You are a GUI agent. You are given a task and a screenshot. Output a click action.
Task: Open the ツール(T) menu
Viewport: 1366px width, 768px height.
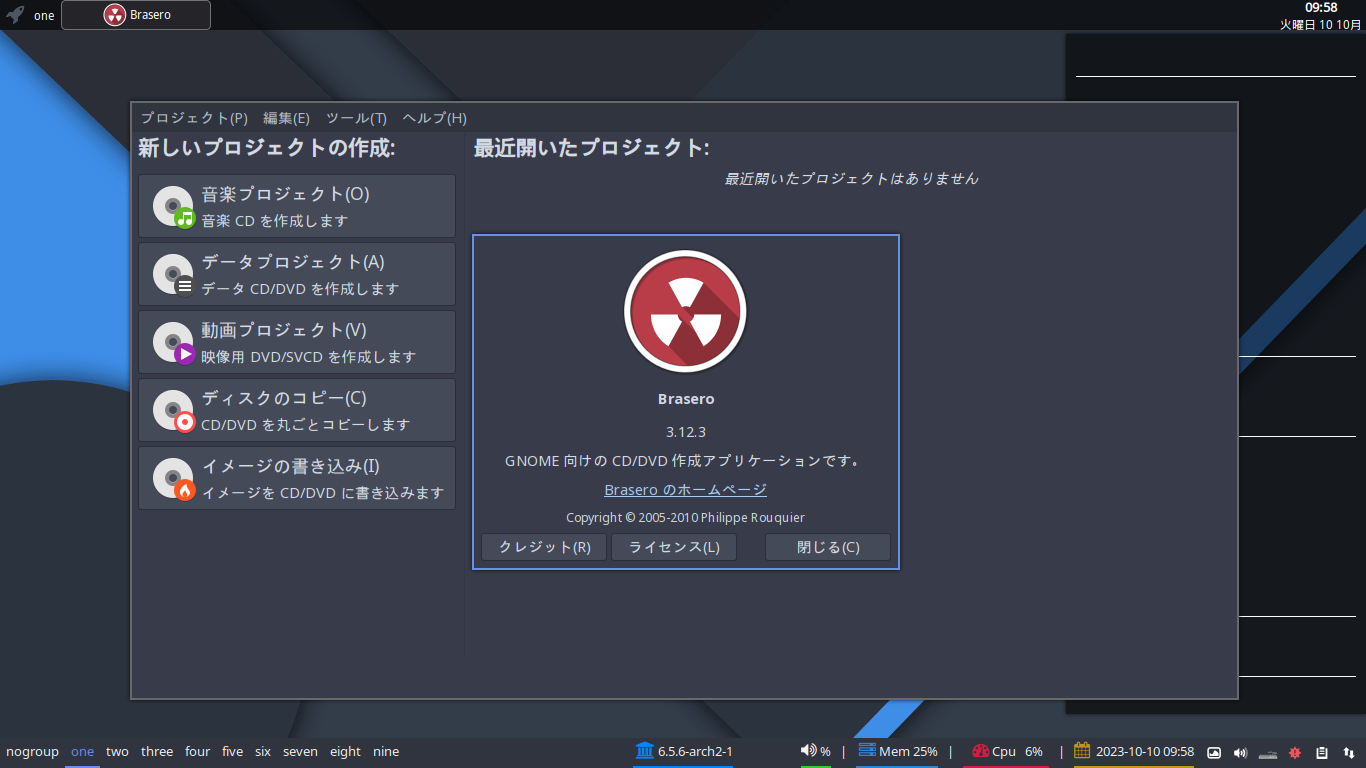[x=356, y=118]
